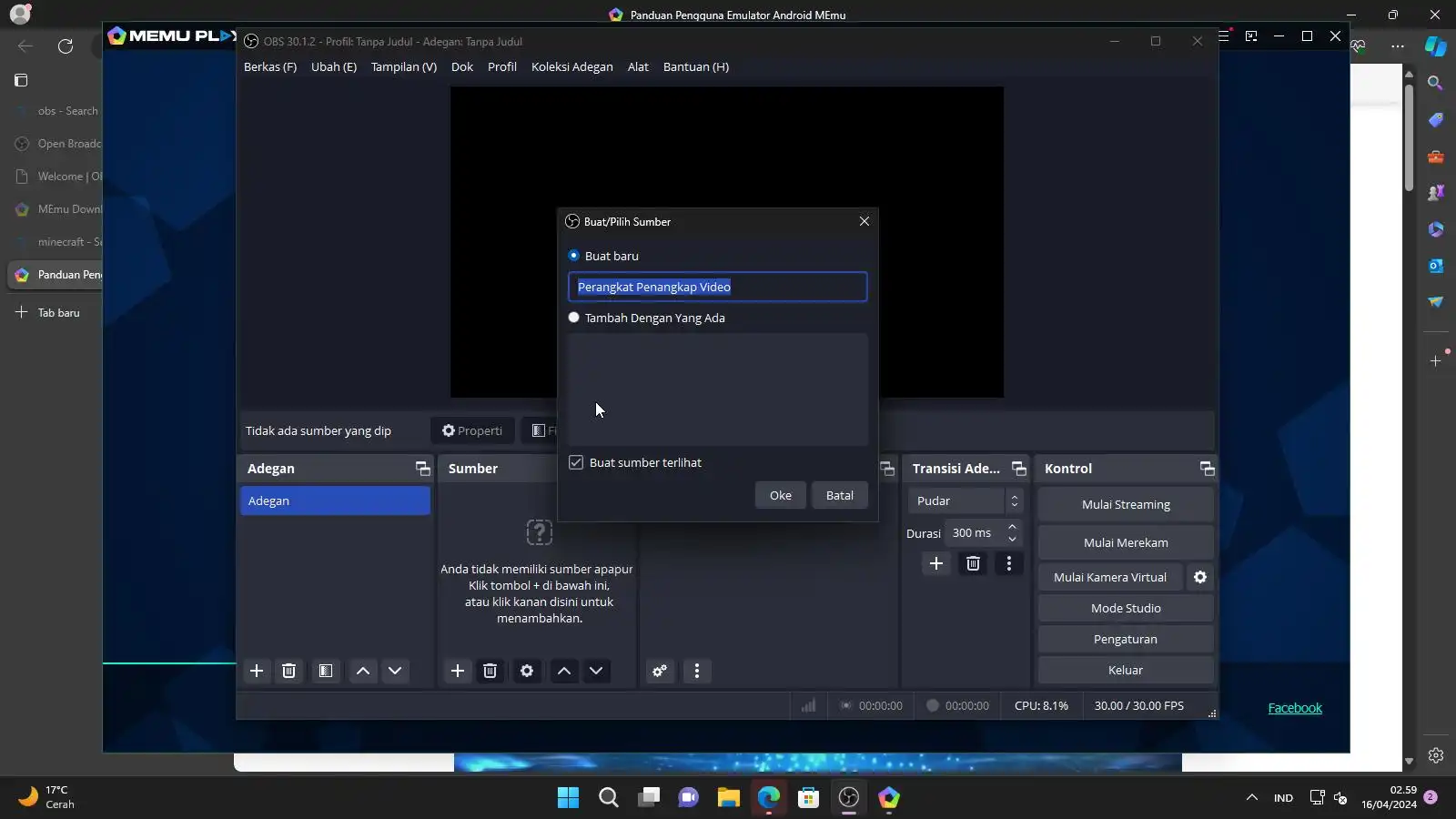Open Ubah (E) menu
The height and width of the screenshot is (819, 1456).
coord(334,66)
